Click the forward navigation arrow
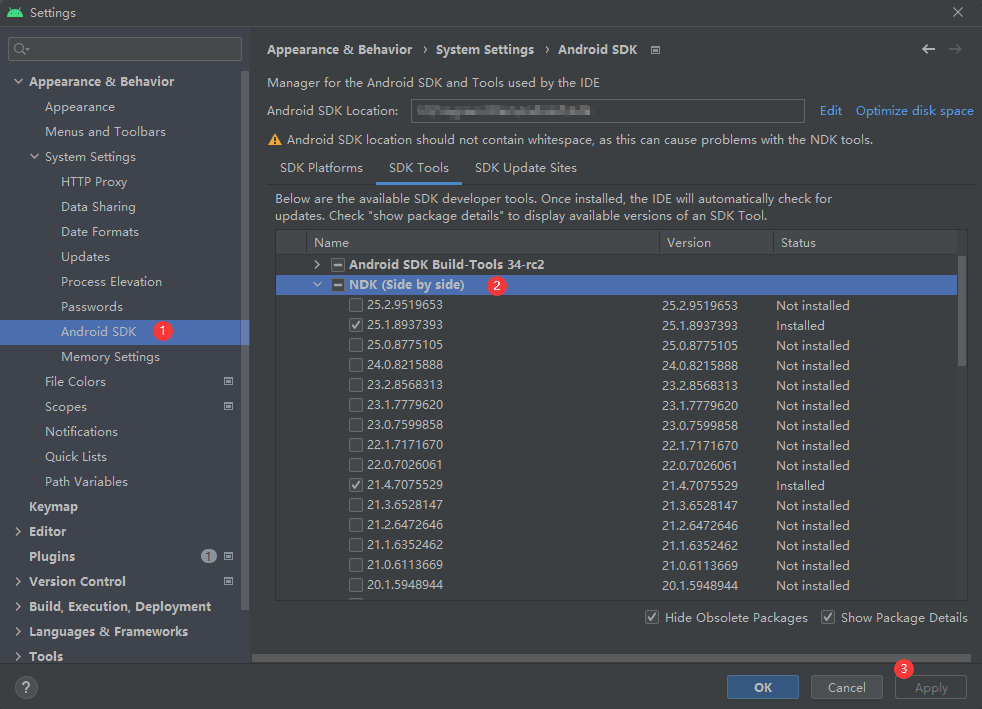 pos(955,49)
